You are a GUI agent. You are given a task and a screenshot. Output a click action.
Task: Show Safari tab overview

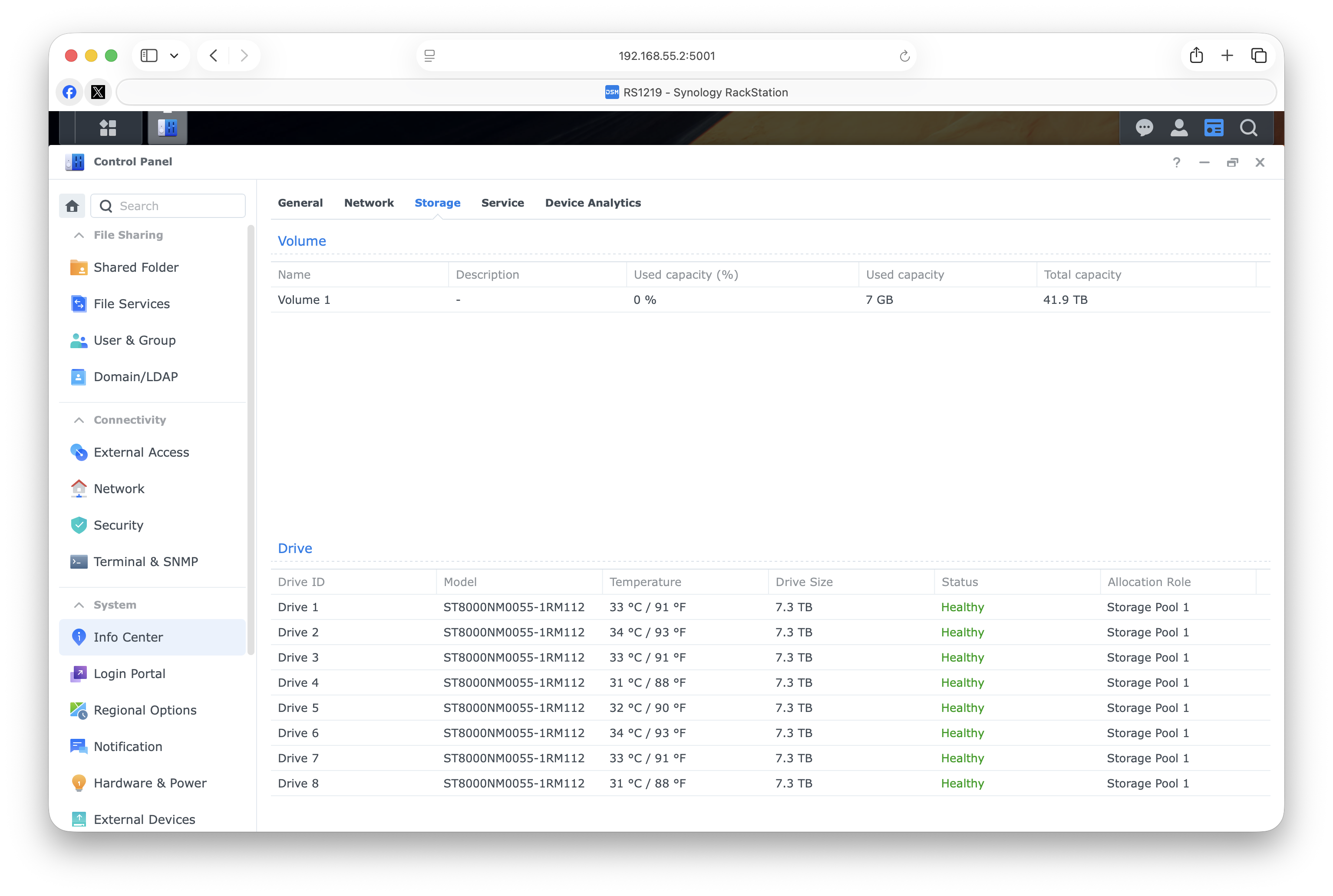pyautogui.click(x=1259, y=56)
